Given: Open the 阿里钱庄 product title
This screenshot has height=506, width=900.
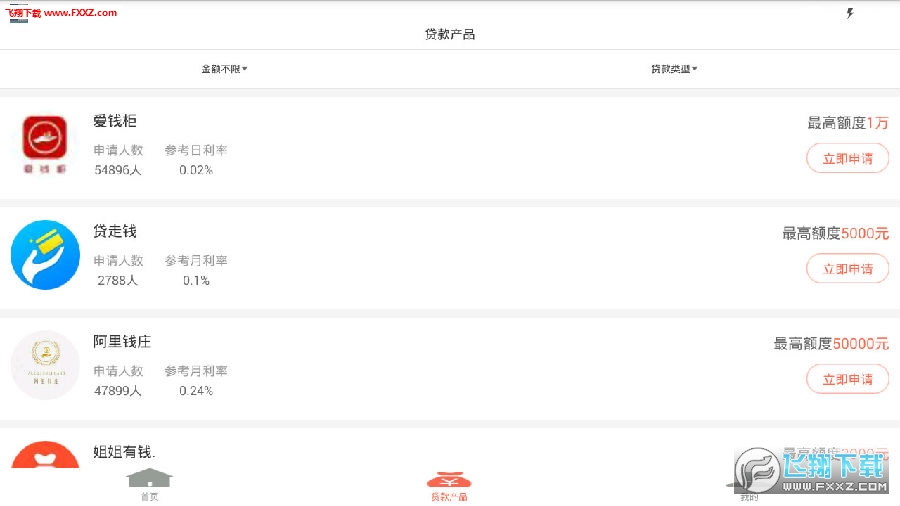Looking at the screenshot, I should [122, 341].
